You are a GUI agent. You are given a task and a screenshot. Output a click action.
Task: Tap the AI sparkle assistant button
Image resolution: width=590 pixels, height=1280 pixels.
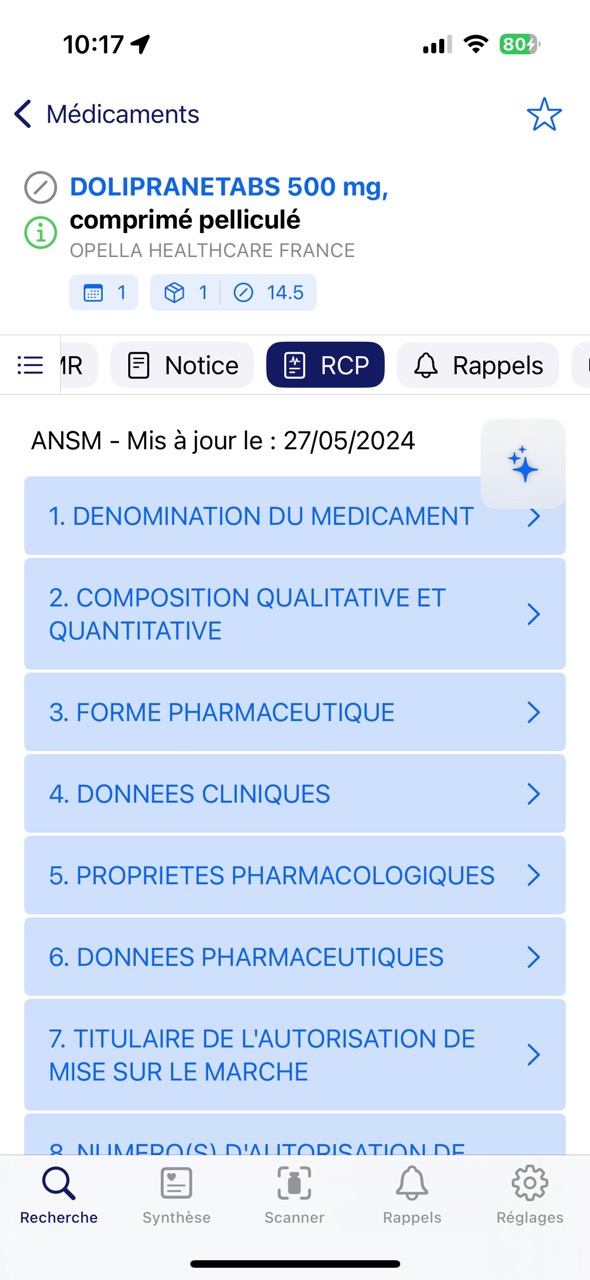(523, 463)
